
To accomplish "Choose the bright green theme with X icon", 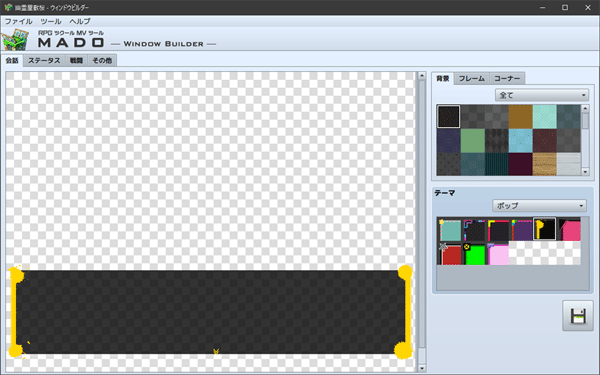I will tap(474, 253).
